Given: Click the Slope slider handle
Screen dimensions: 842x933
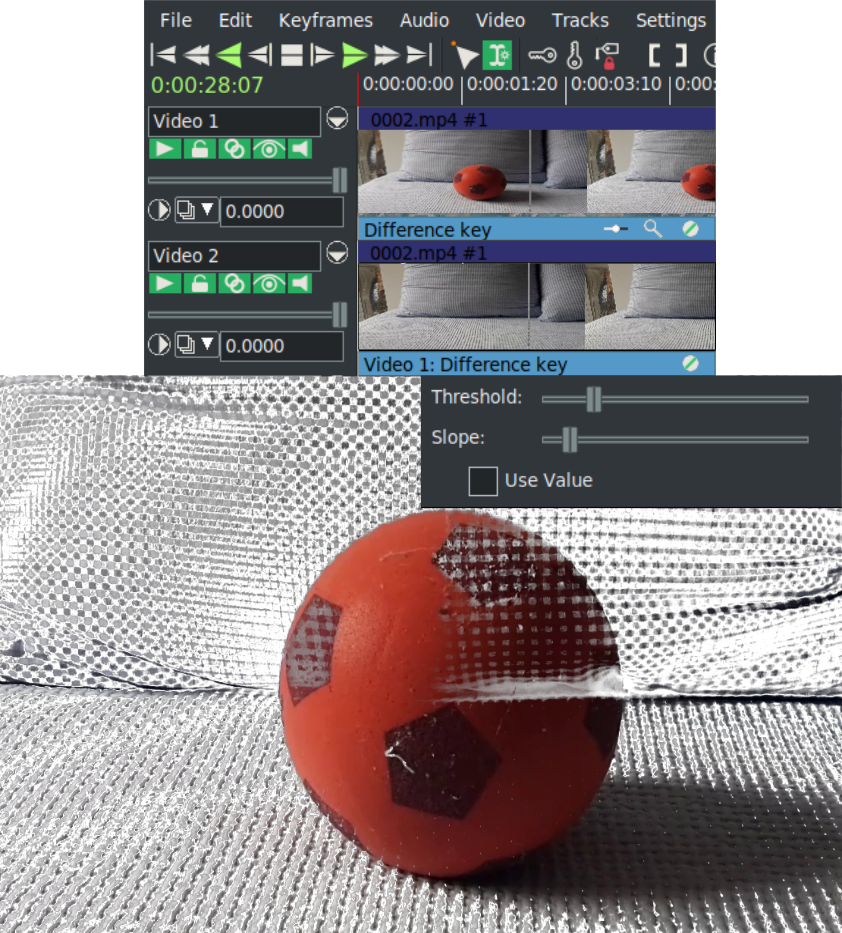Looking at the screenshot, I should (568, 438).
